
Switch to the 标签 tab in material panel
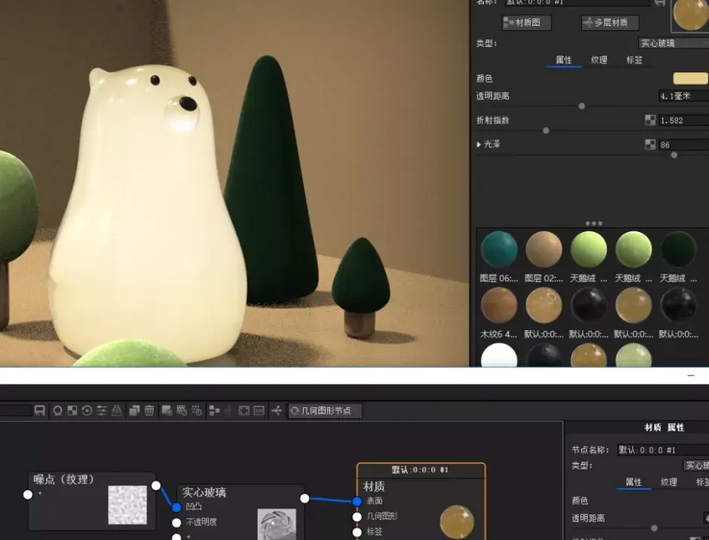634,60
